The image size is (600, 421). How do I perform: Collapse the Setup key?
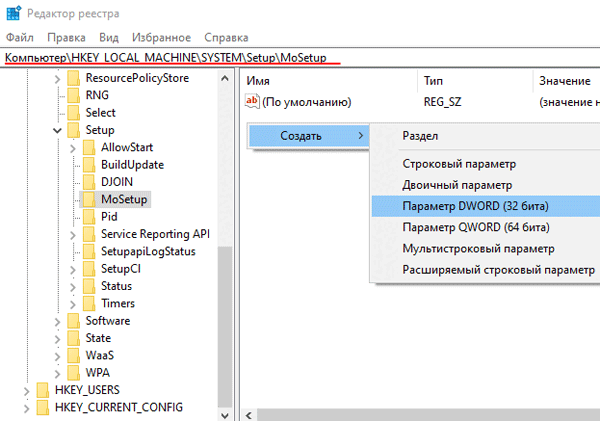tap(57, 131)
